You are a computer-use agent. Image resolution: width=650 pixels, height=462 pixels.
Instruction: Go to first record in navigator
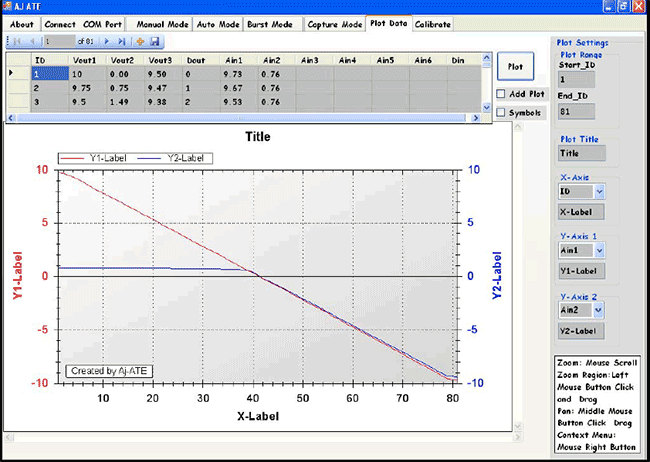tap(17, 41)
